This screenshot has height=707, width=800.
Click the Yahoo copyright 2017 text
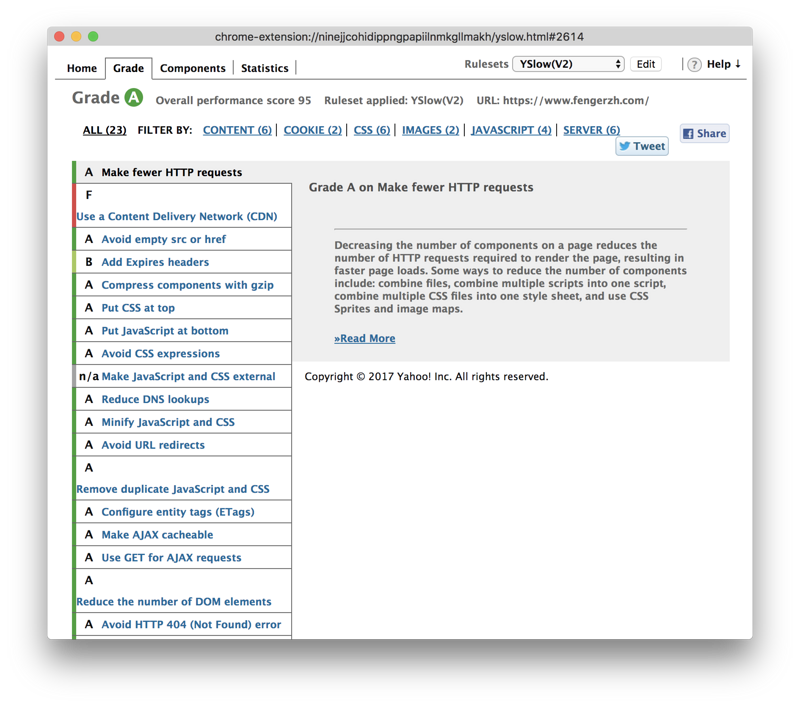point(427,376)
